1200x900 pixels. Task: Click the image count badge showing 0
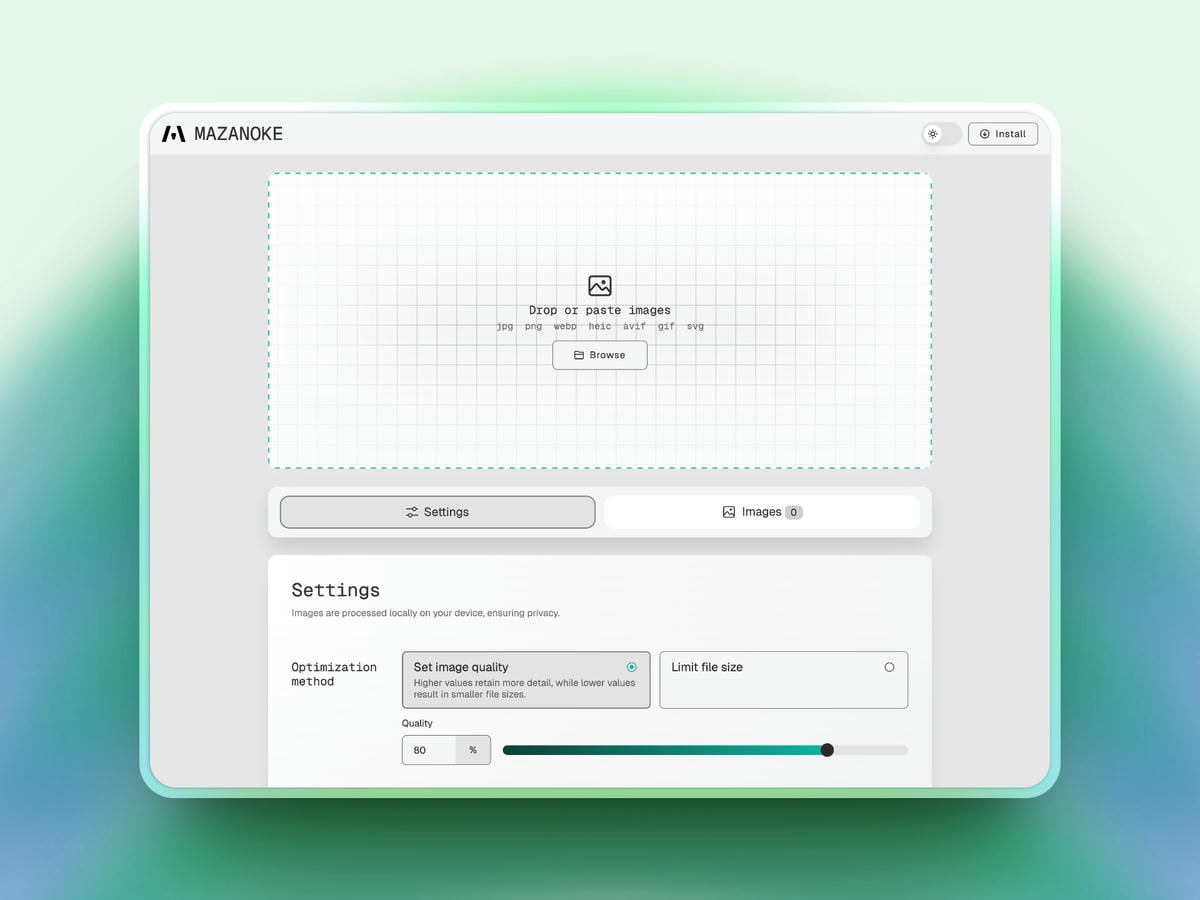coord(793,511)
